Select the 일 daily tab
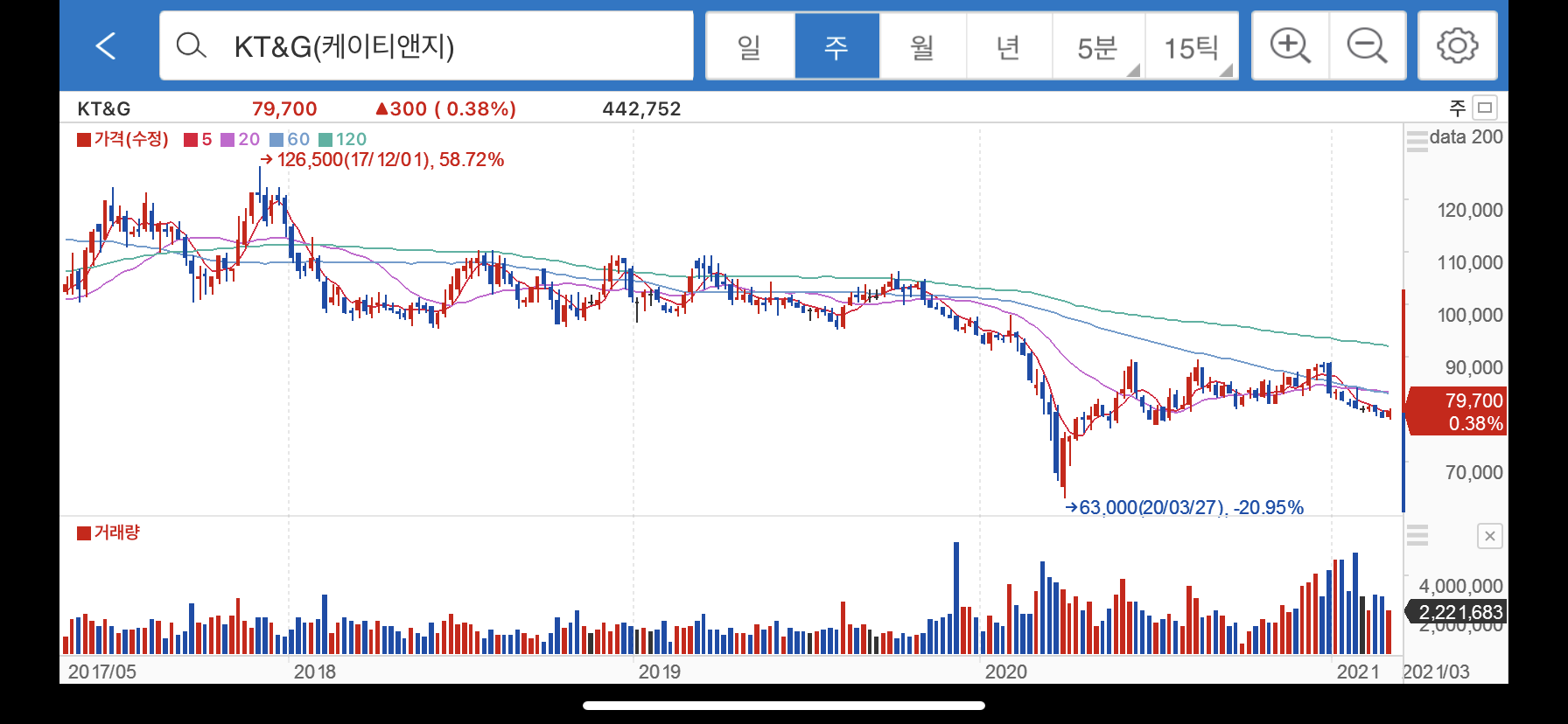This screenshot has height=724, width=1568. pos(750,45)
